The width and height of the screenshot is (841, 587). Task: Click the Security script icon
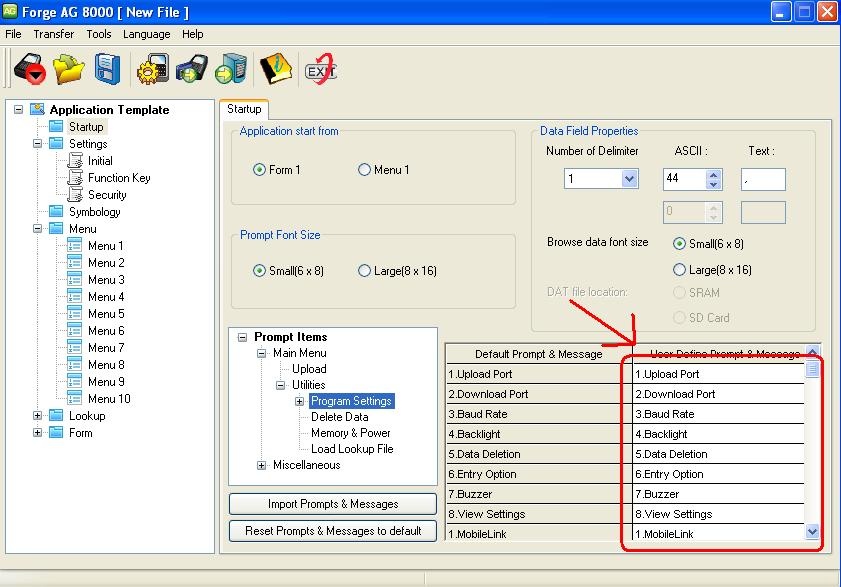76,195
